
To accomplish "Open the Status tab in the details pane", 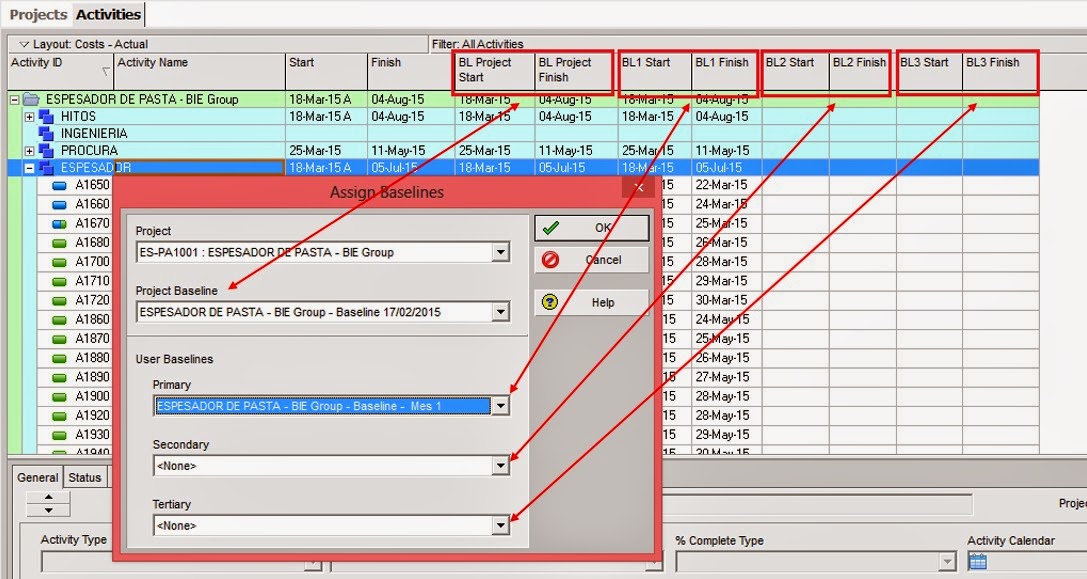I will 85,477.
